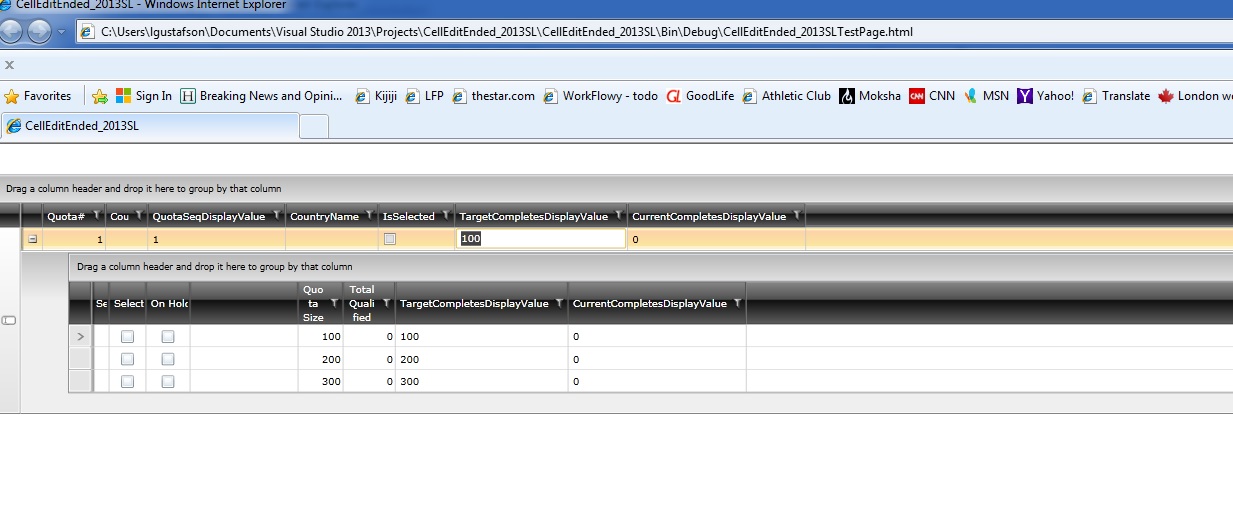This screenshot has width=1233, height=525.
Task: Open the WorkFlowy - todo favorite
Action: click(x=600, y=96)
